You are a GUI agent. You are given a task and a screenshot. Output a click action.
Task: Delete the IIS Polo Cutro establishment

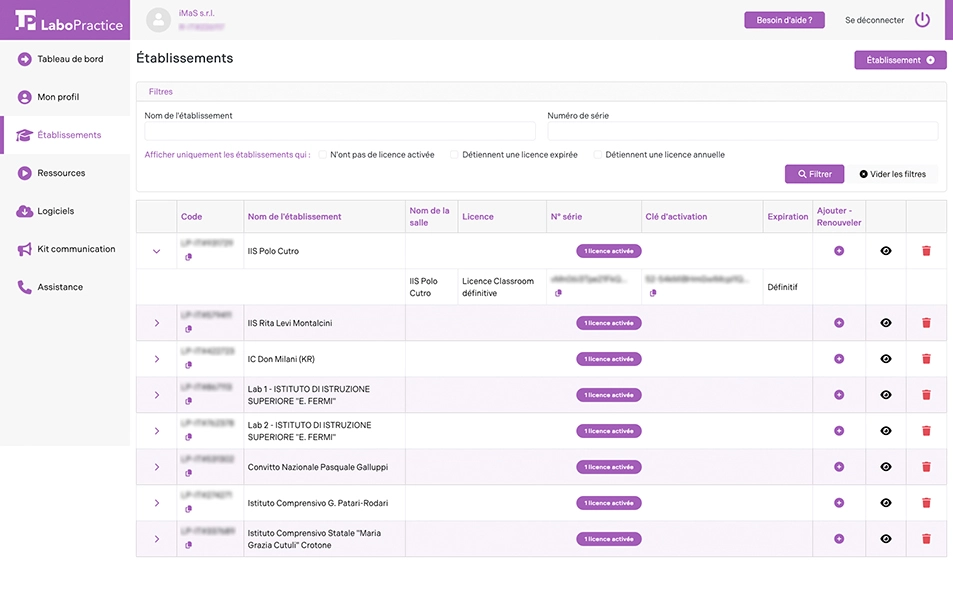click(x=925, y=251)
